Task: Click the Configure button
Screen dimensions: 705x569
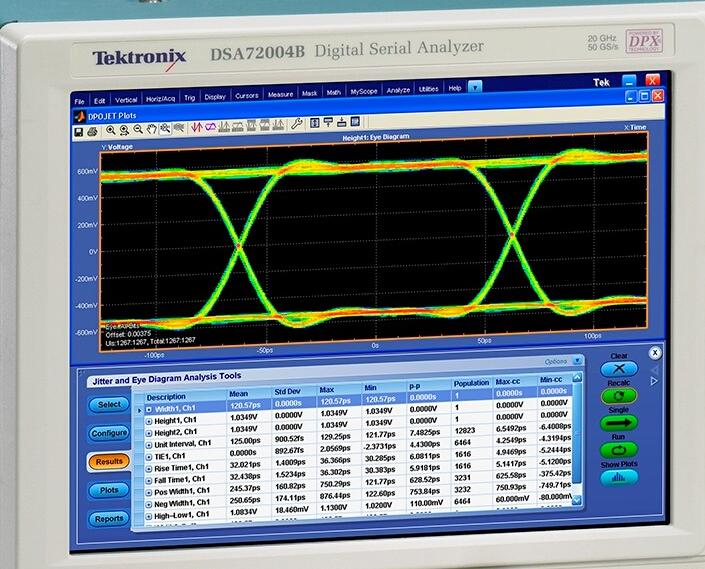Action: [108, 433]
